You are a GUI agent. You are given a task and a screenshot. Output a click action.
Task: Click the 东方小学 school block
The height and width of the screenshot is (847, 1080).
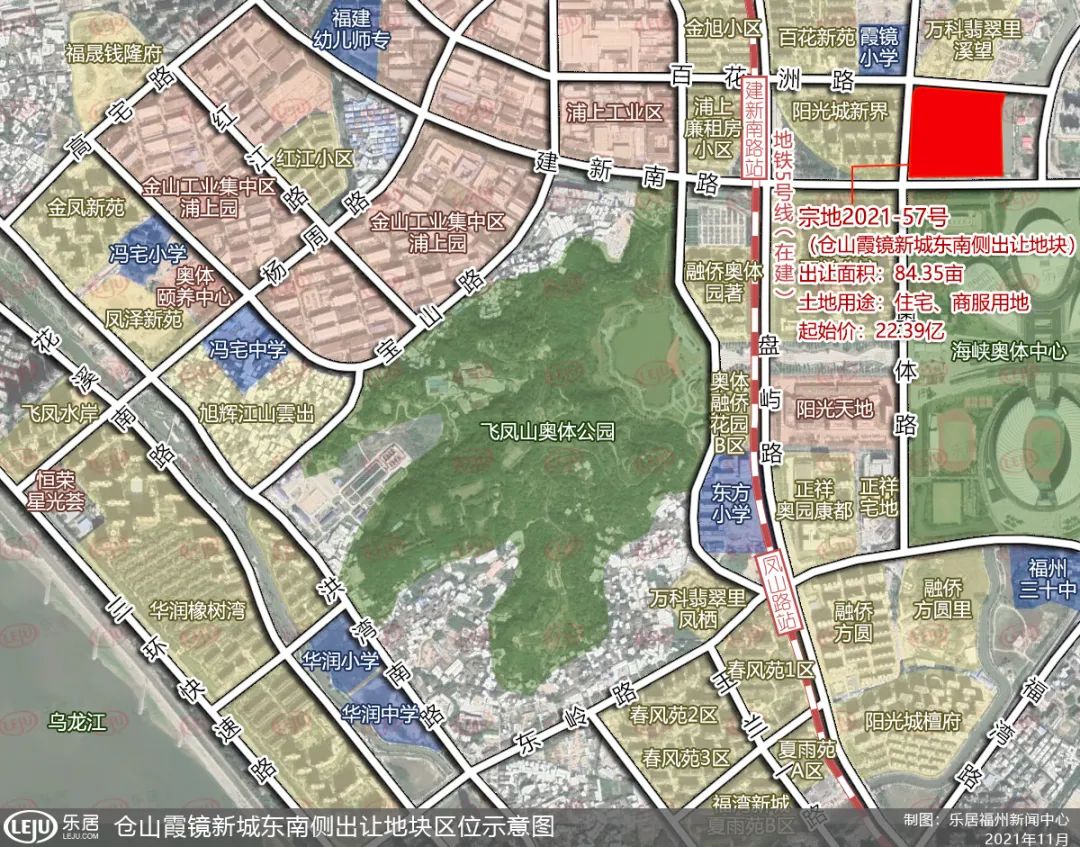[731, 503]
